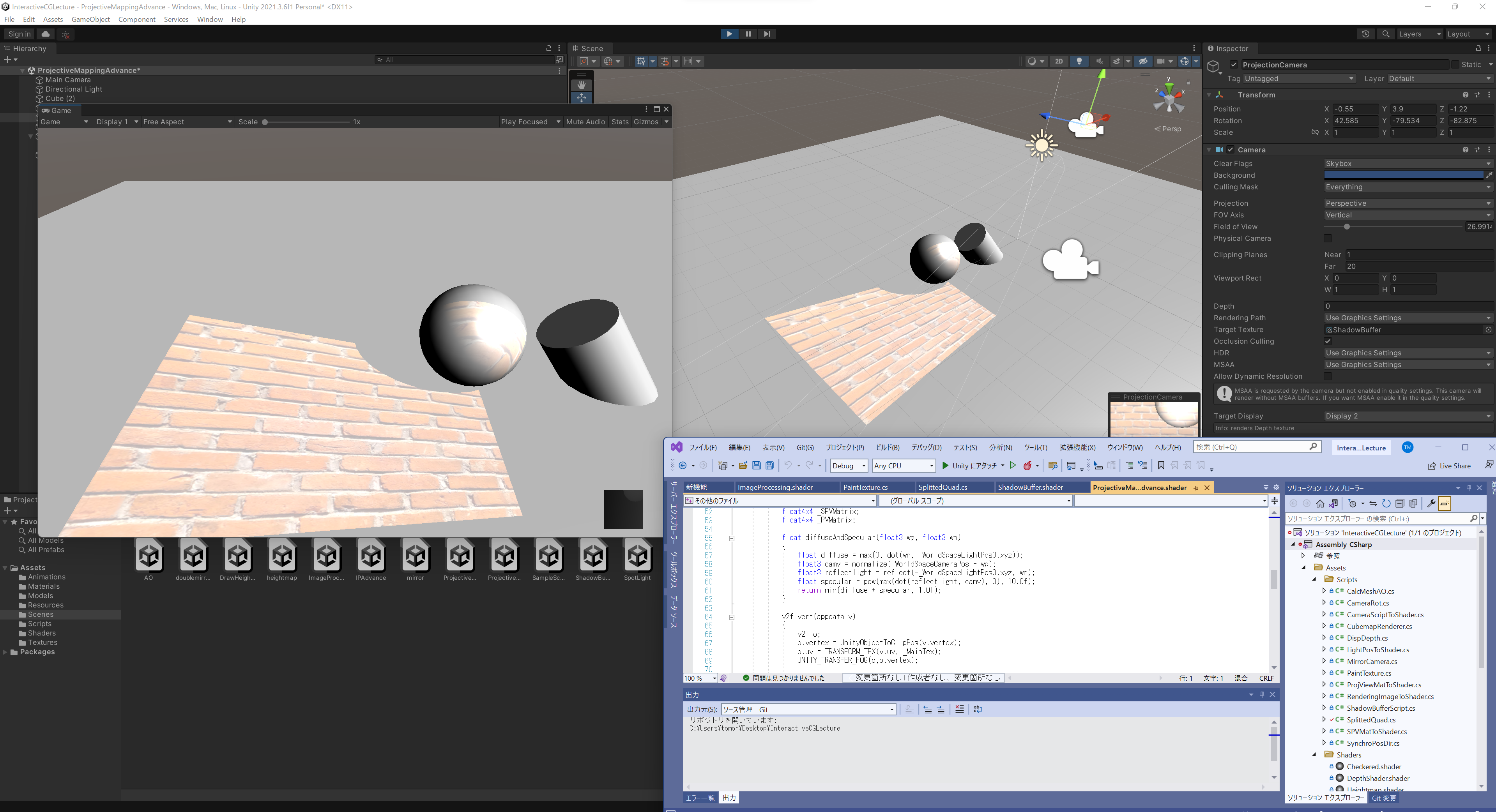Viewport: 1496px width, 812px height.
Task: Toggle Scene lighting bulb icon
Action: point(1079,61)
